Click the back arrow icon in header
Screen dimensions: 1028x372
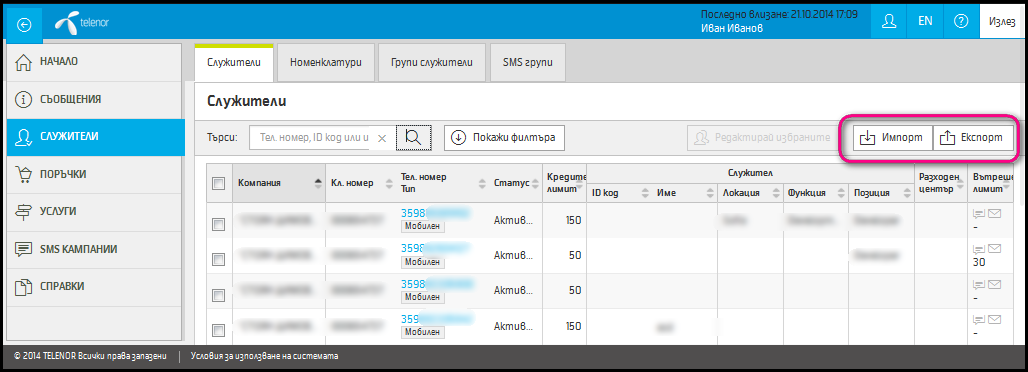tap(24, 24)
